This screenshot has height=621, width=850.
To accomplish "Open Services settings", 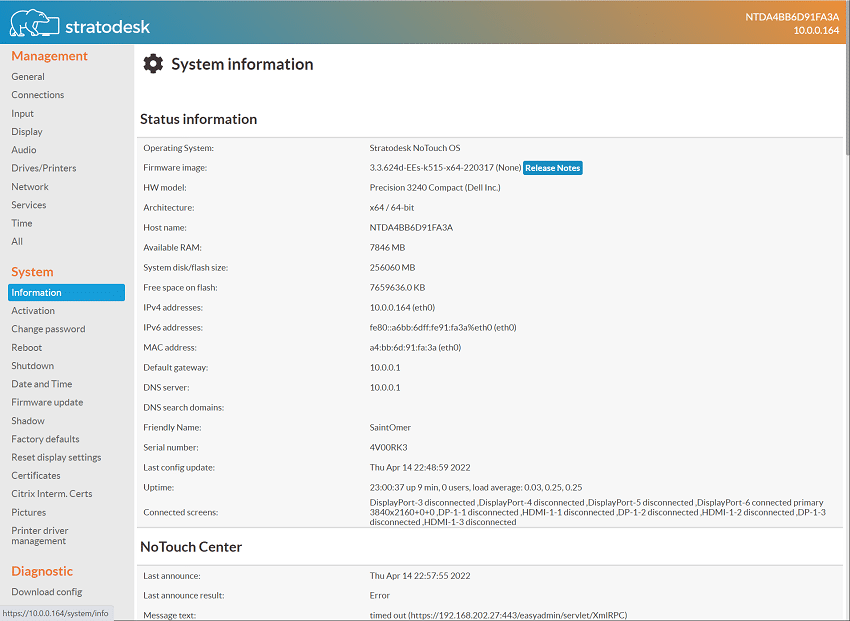I will (29, 205).
